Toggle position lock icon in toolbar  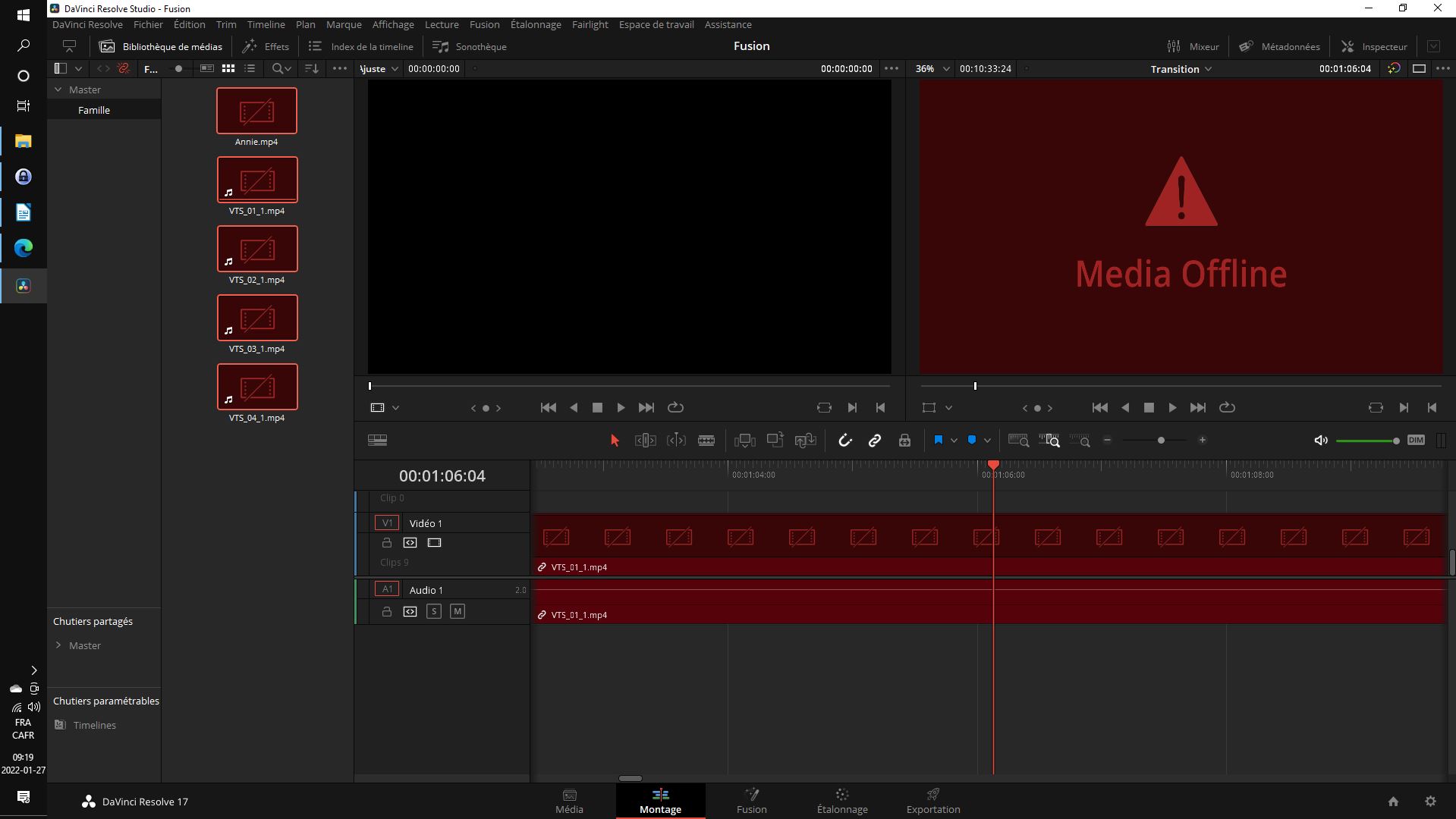coord(904,441)
